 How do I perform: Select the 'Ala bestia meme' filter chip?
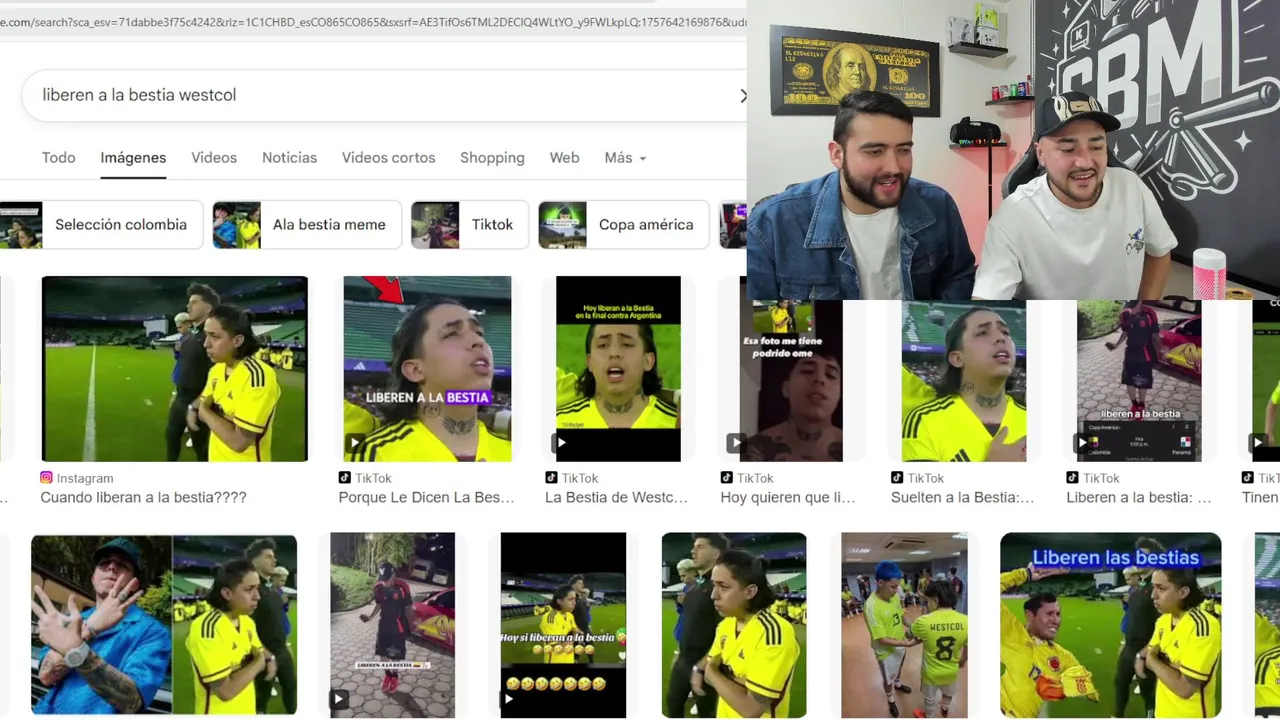tap(307, 225)
